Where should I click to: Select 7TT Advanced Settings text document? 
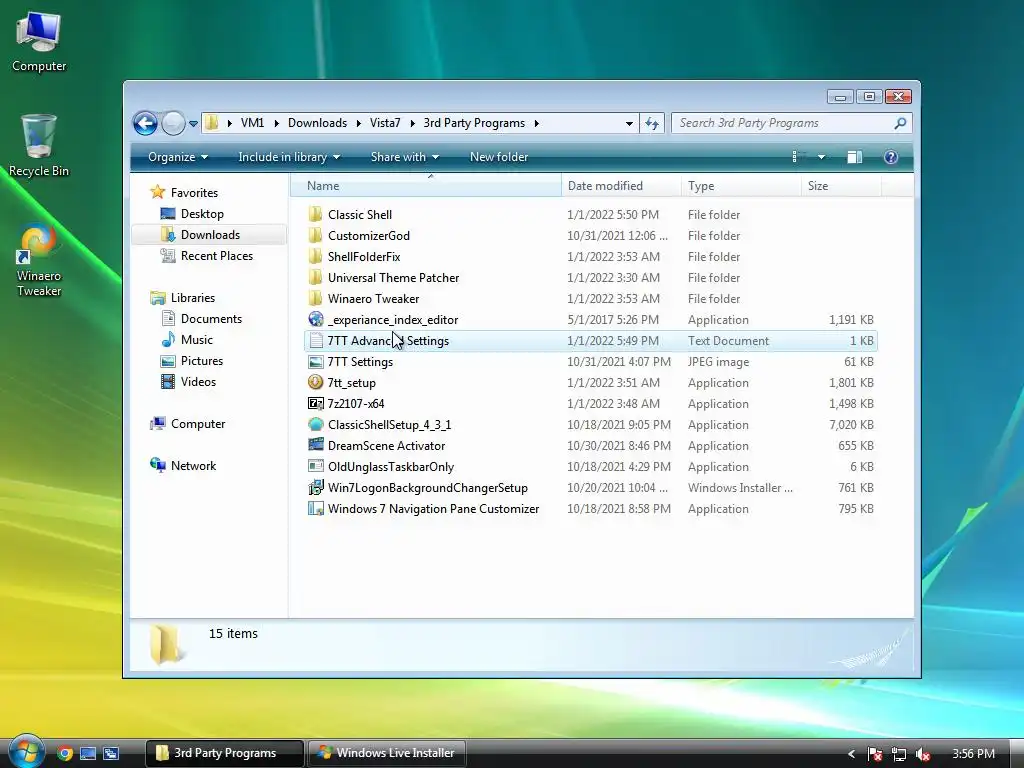click(x=591, y=341)
